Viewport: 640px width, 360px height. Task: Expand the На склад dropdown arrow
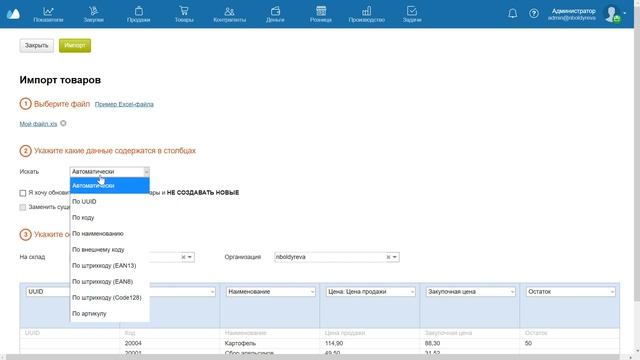(x=190, y=257)
